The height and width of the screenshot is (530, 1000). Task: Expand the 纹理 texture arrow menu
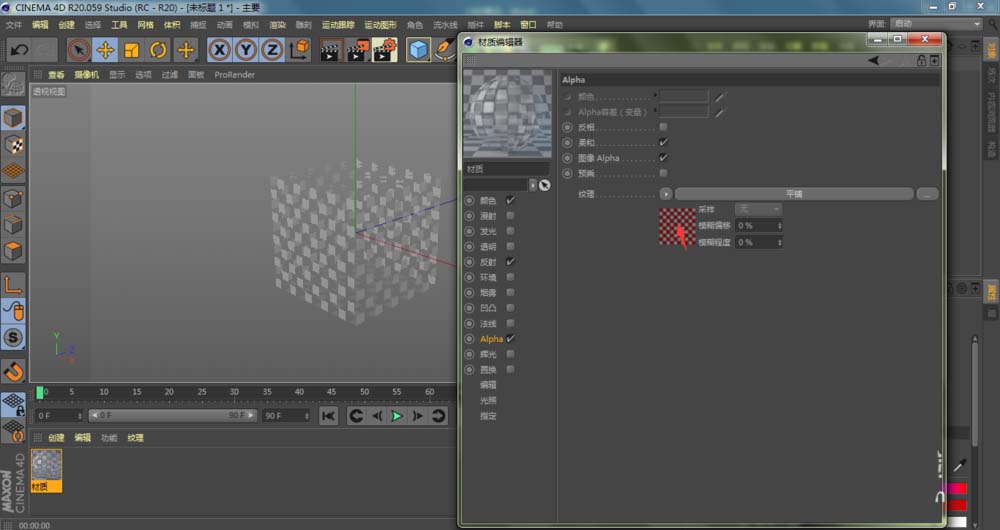point(665,194)
